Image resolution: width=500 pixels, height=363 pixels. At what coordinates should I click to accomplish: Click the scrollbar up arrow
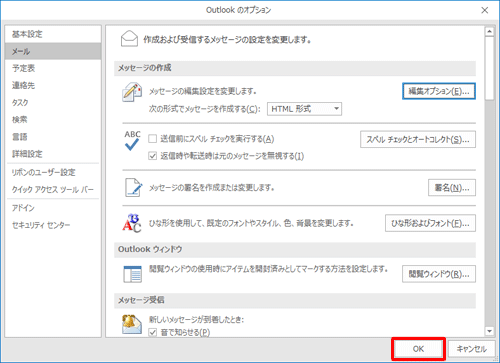click(x=489, y=32)
